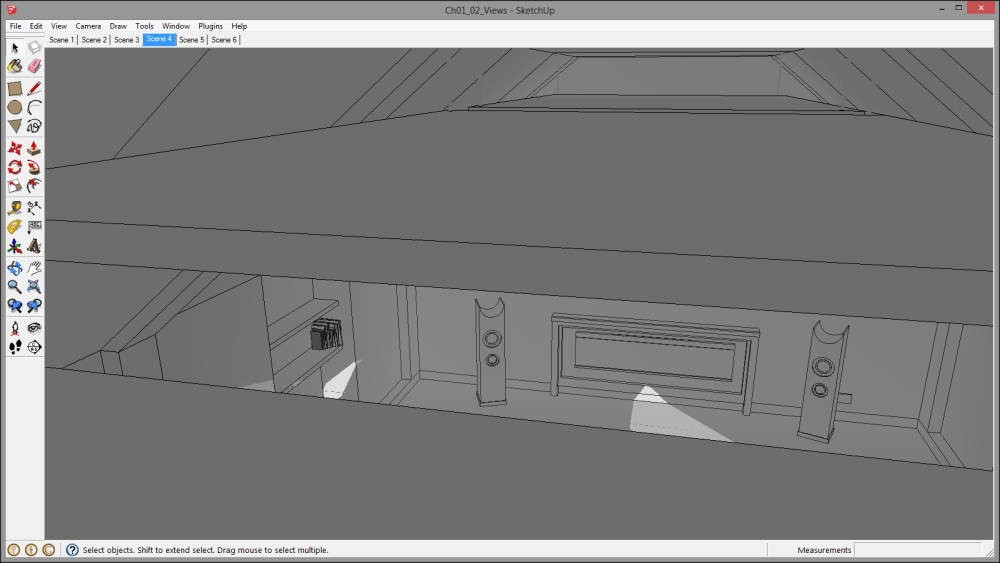
Task: Click the second round status bar icon
Action: (31, 550)
